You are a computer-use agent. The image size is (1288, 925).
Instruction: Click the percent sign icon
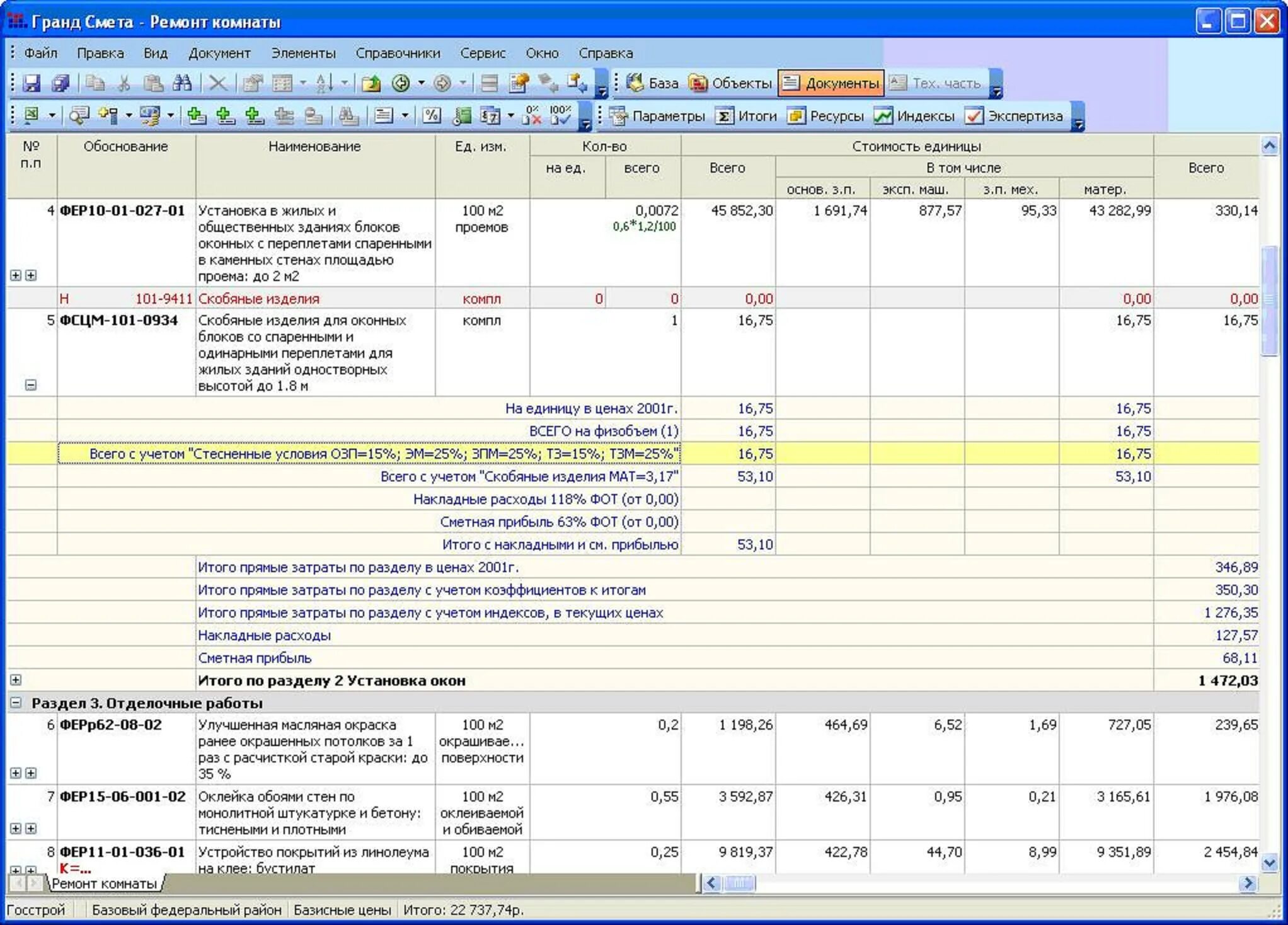(432, 115)
